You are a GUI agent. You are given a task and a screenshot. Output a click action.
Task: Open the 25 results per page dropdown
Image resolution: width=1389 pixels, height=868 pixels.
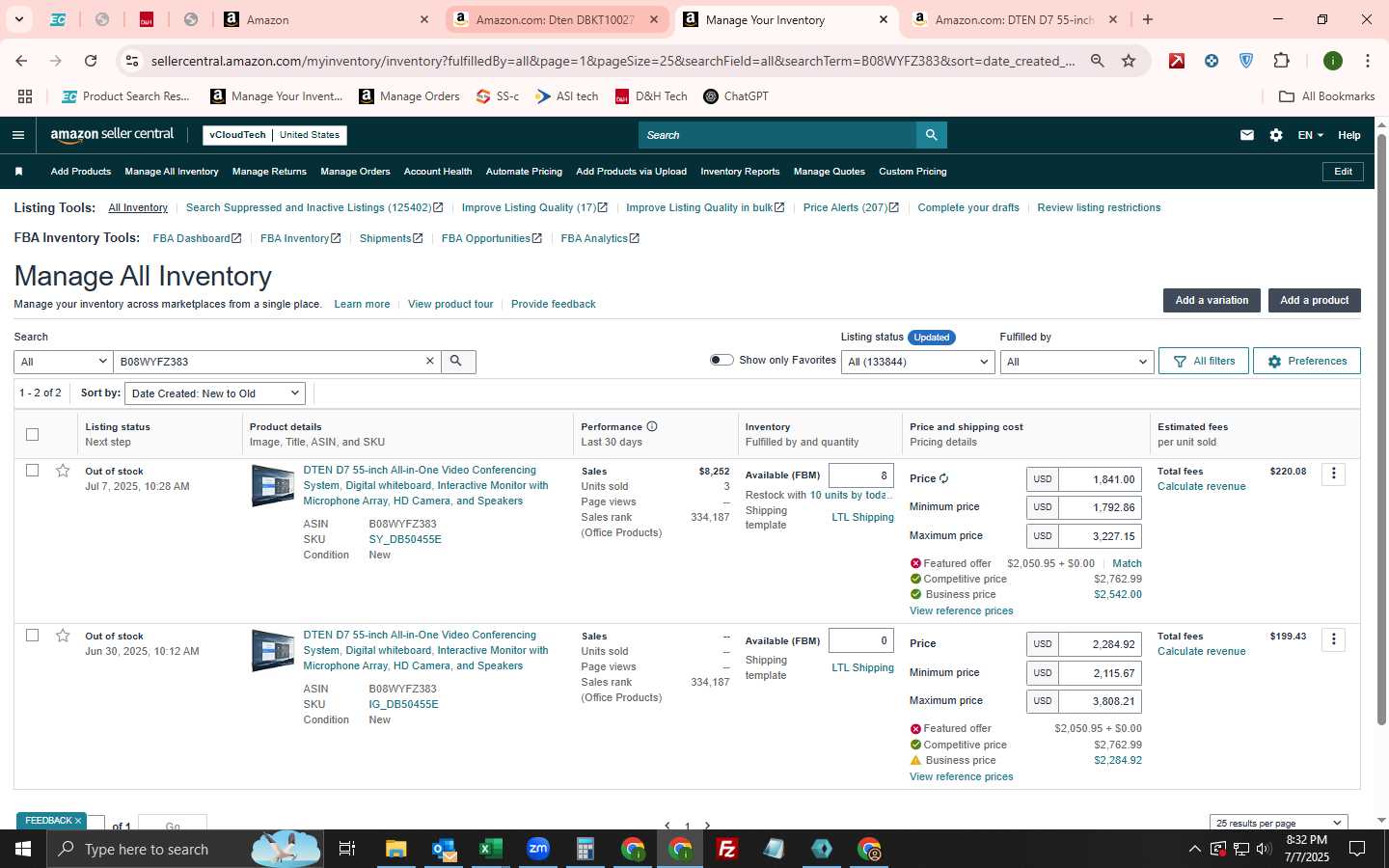1278,823
